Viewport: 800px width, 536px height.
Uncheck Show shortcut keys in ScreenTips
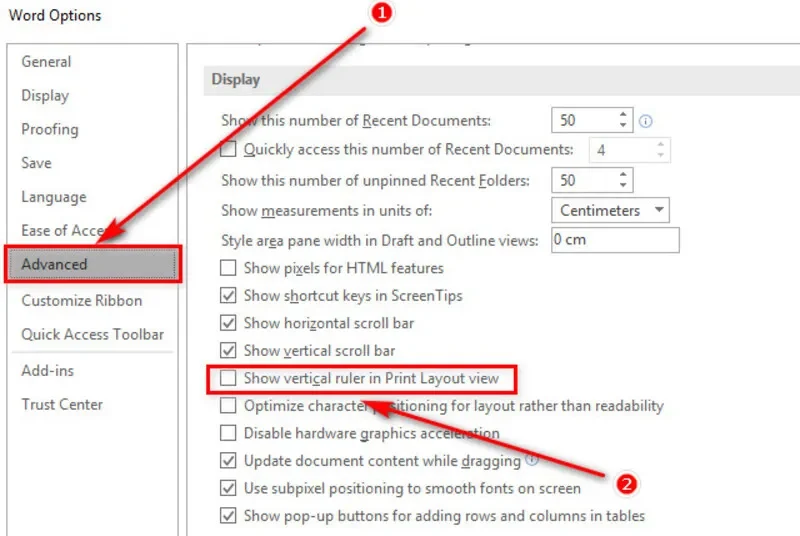(228, 295)
